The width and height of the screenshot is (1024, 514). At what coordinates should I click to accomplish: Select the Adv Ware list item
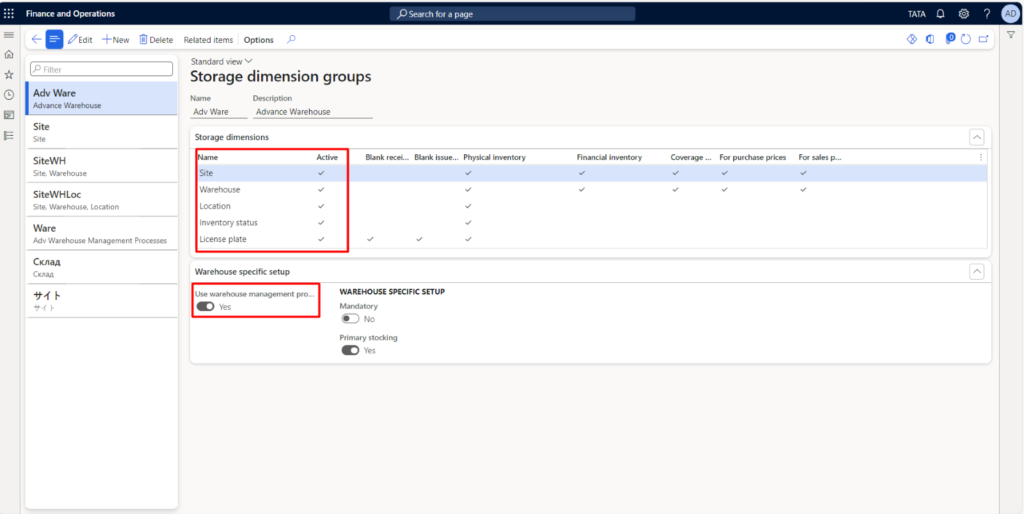tap(101, 98)
